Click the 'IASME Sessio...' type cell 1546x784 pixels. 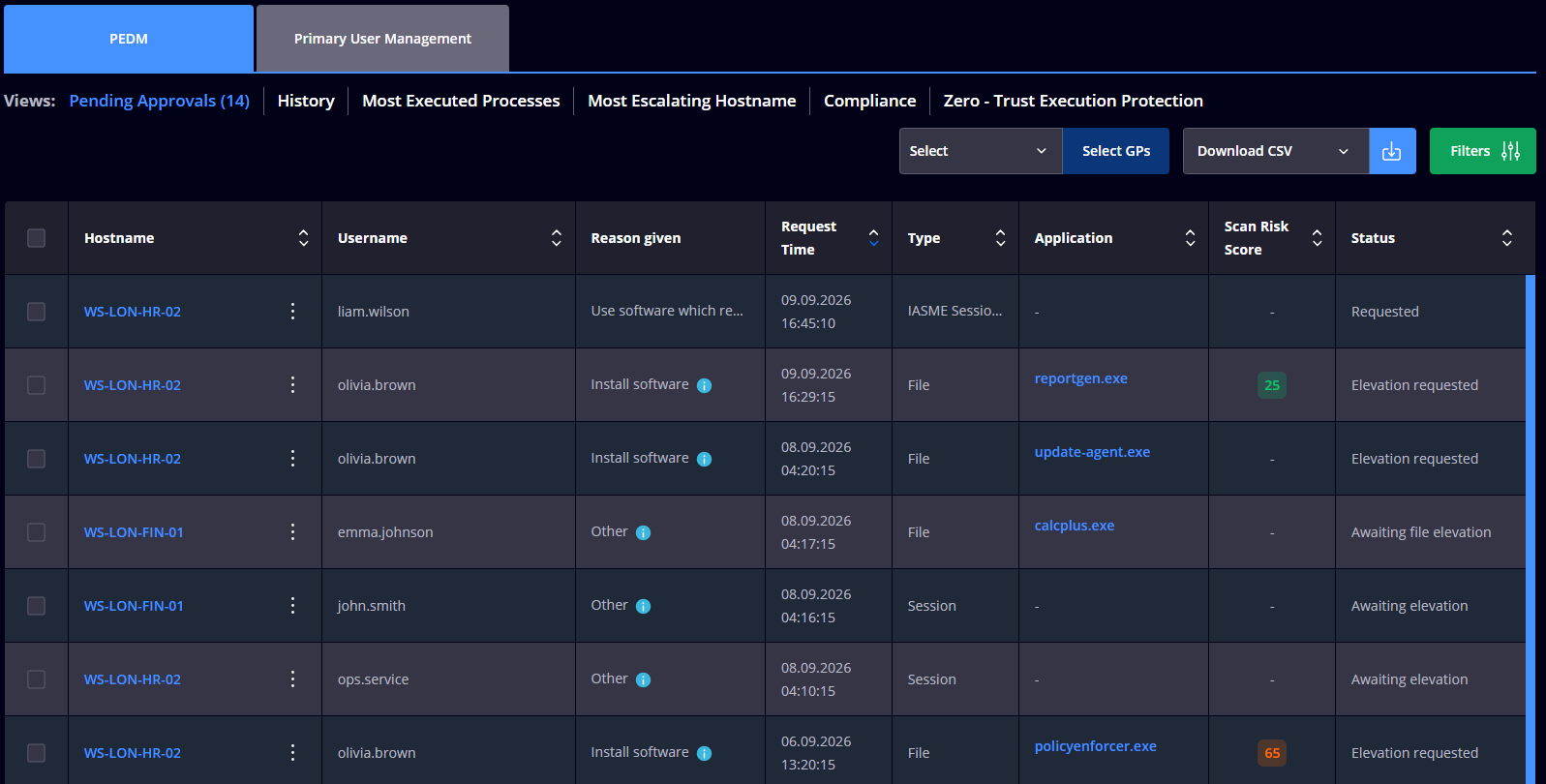pyautogui.click(x=955, y=311)
